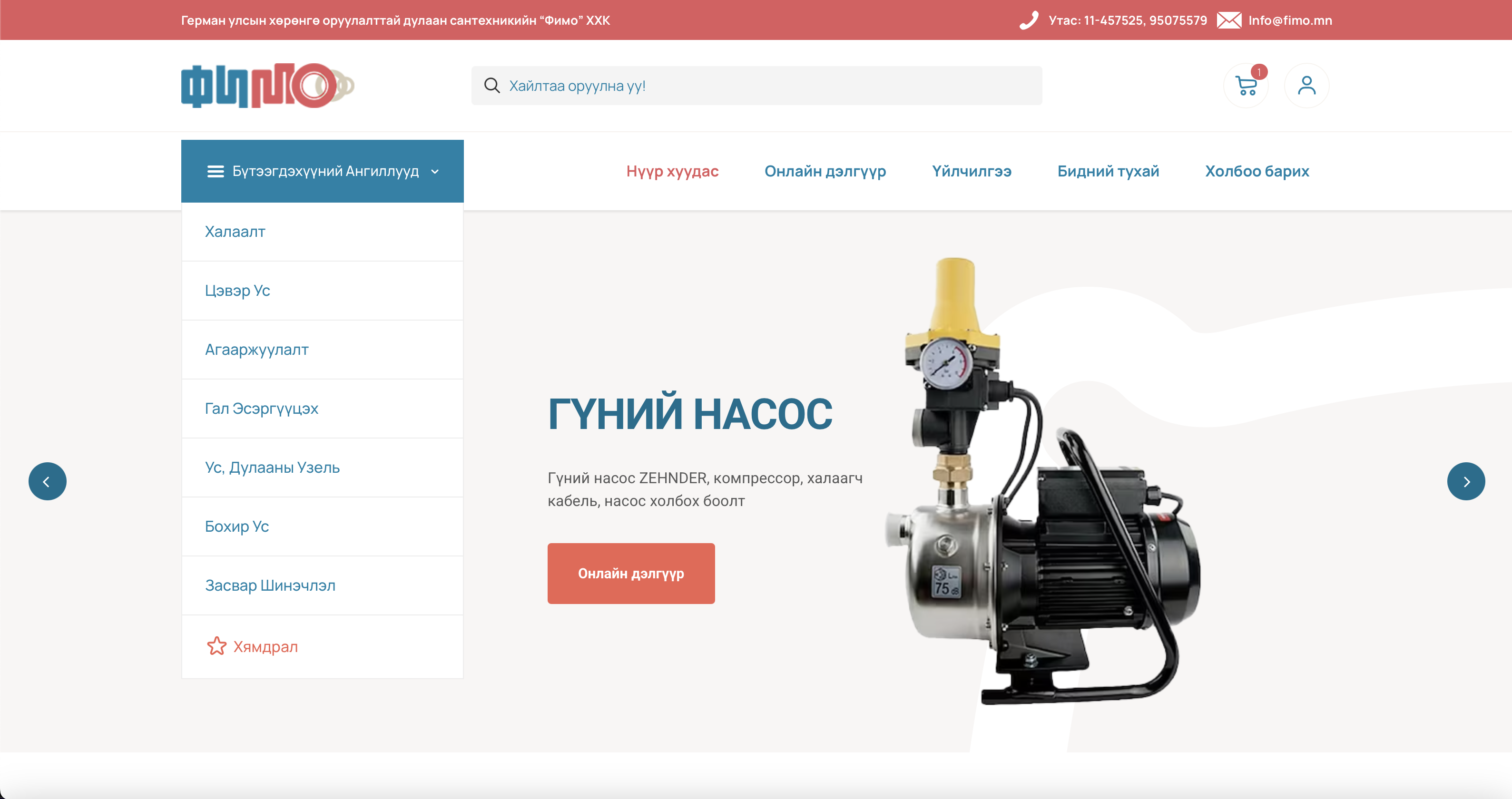Go to previous slide arrow

point(48,482)
